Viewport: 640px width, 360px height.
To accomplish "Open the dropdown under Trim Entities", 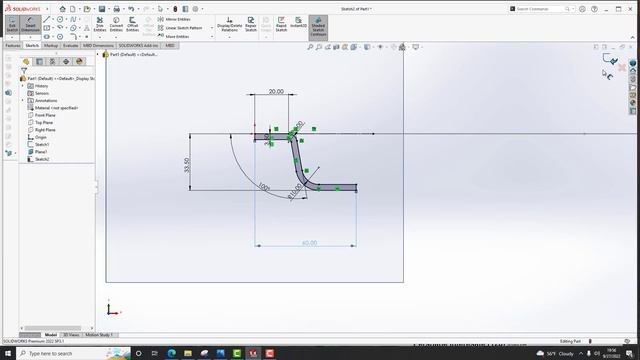I will click(x=100, y=37).
